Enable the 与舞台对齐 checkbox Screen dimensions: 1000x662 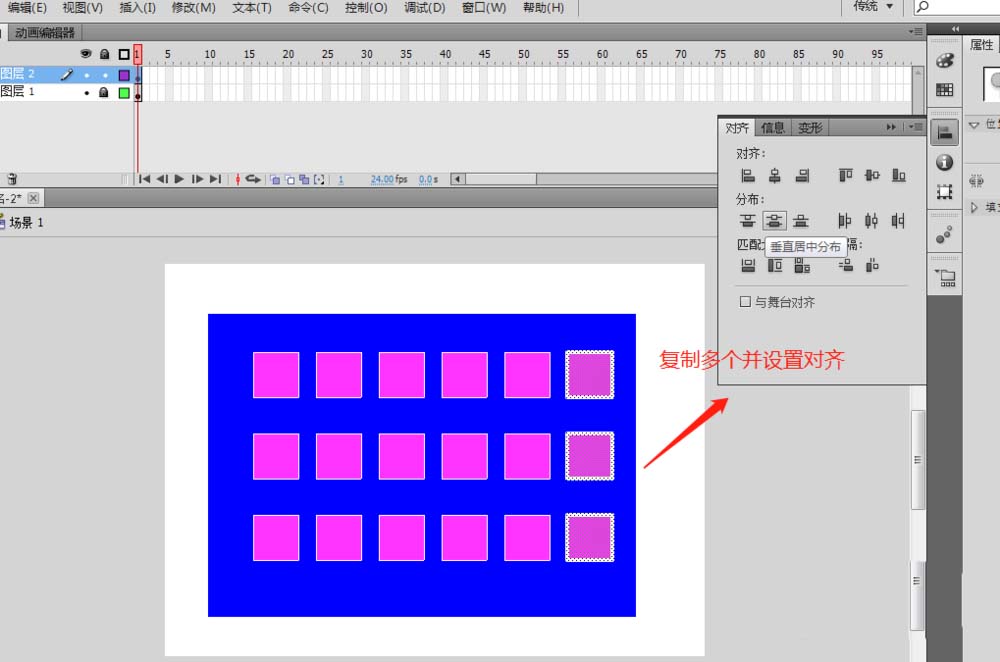744,302
